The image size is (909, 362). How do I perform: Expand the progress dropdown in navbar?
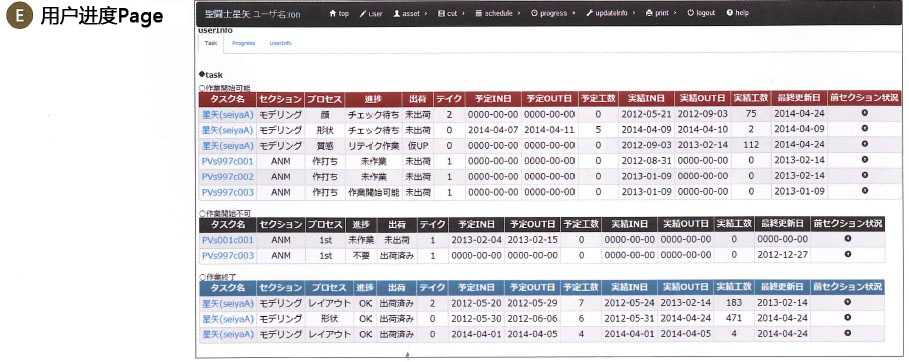tap(553, 13)
